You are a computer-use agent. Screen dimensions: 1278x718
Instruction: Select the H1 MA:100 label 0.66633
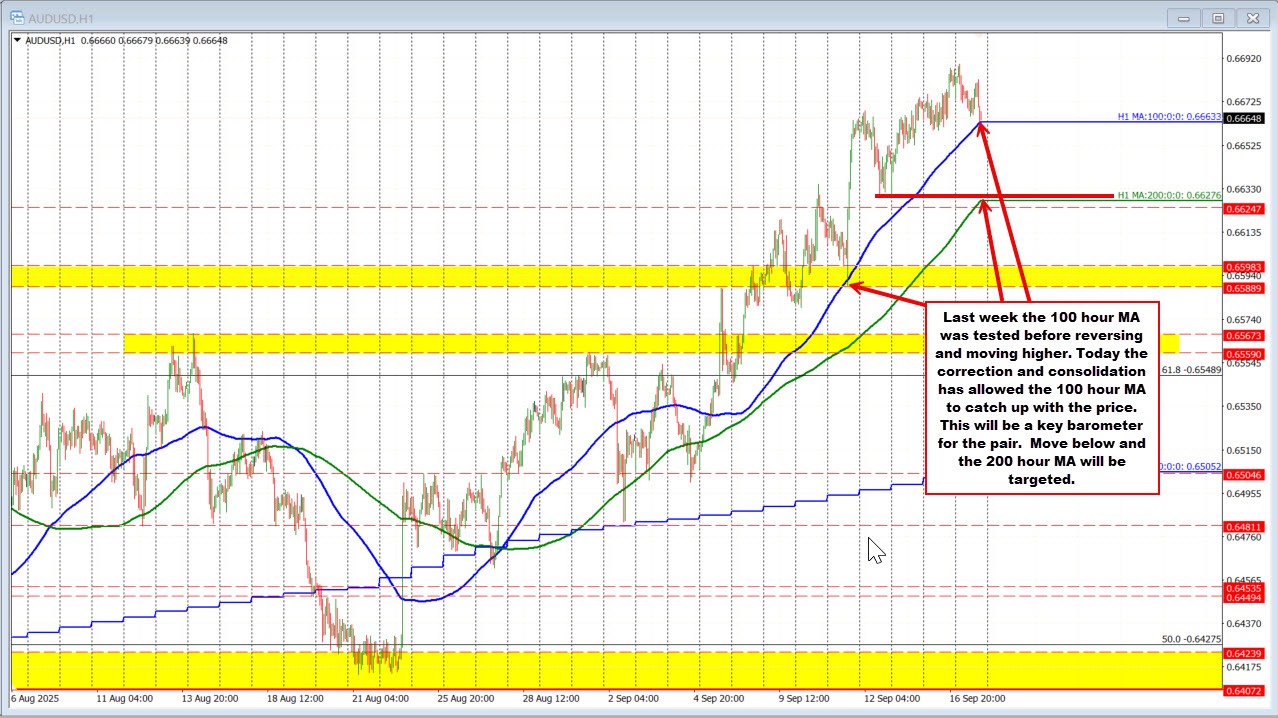pos(1169,117)
